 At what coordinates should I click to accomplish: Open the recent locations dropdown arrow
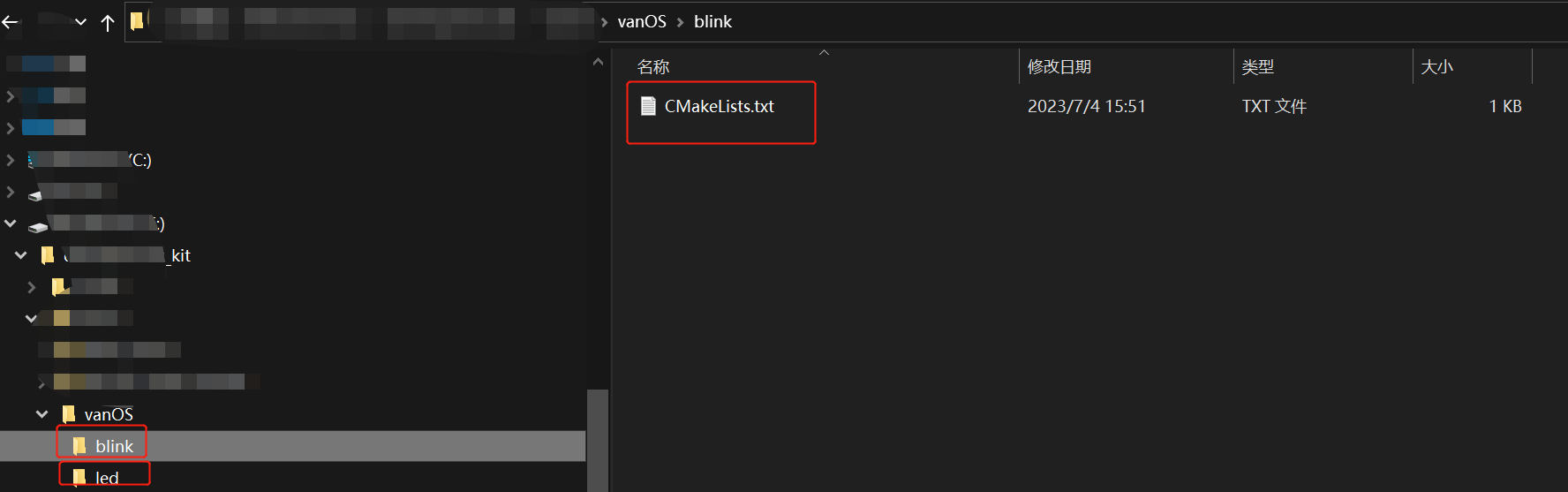[80, 22]
